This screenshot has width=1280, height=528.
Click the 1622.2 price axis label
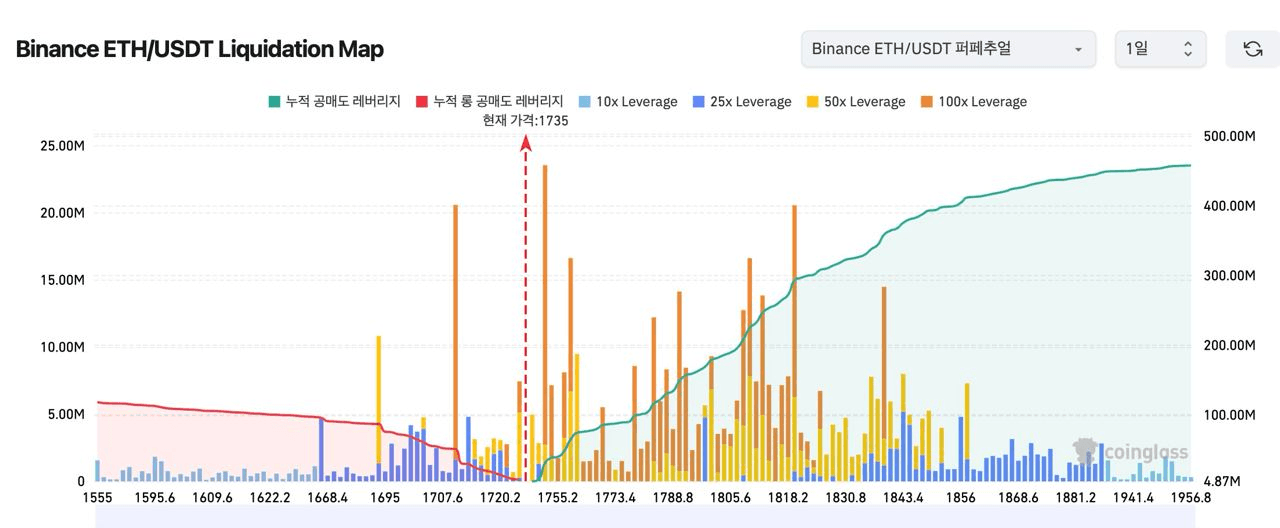(x=270, y=497)
